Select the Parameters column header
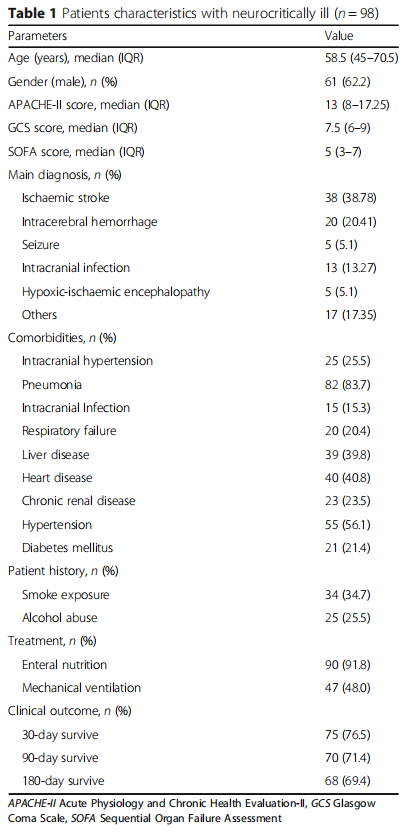 click(x=37, y=36)
